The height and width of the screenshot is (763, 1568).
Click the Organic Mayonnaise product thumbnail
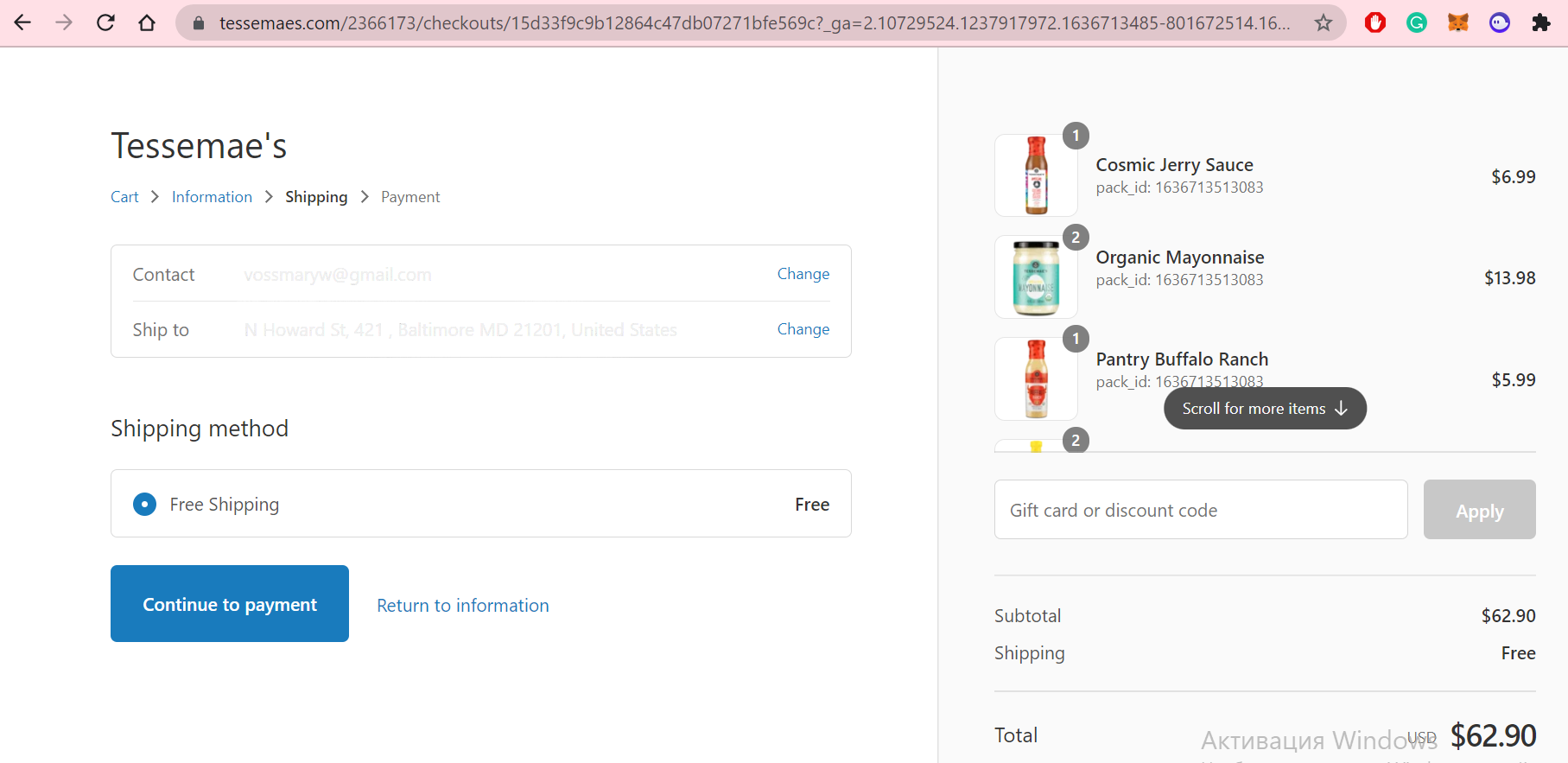pos(1036,277)
